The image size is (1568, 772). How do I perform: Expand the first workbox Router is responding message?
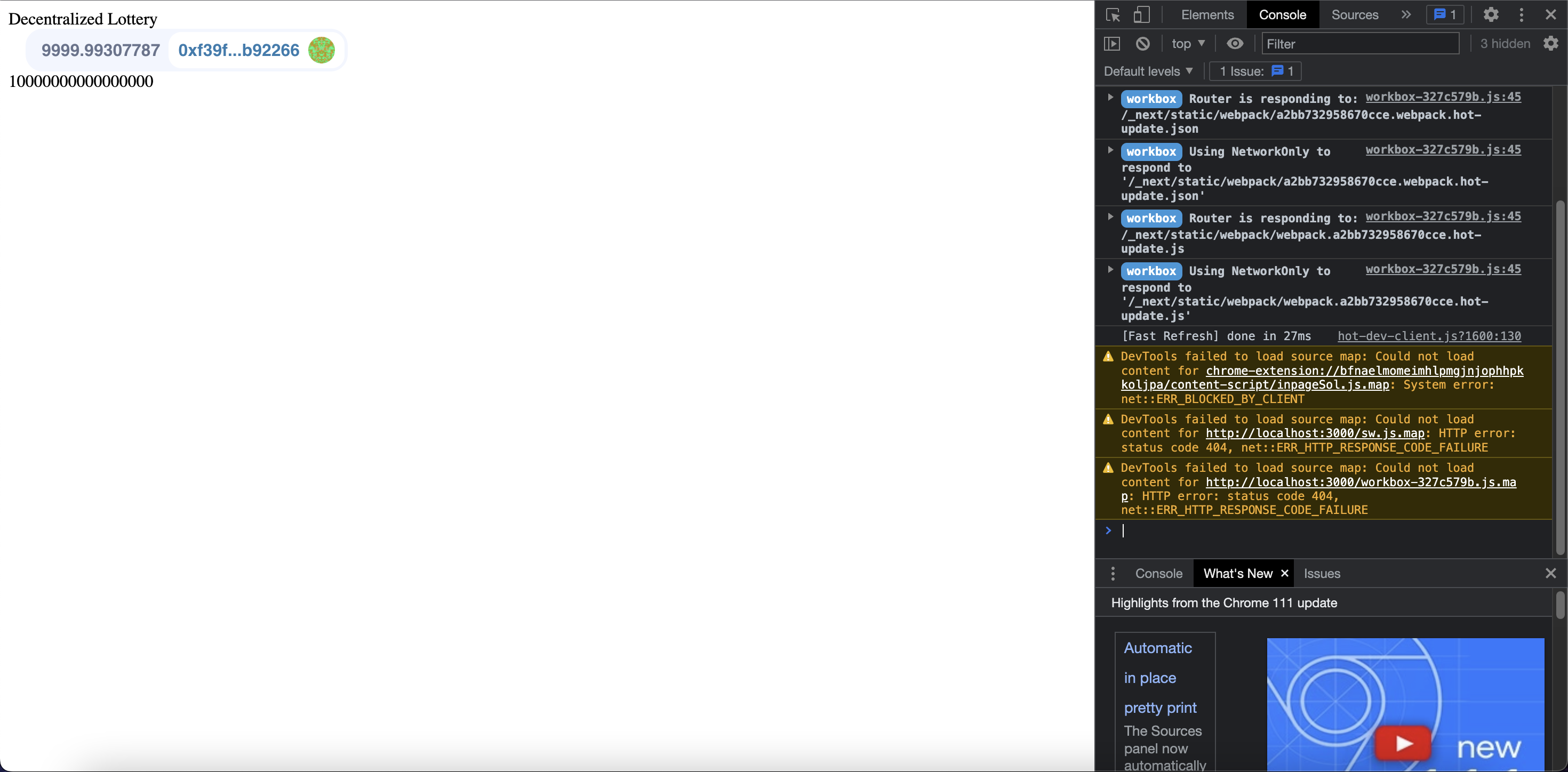pos(1110,98)
